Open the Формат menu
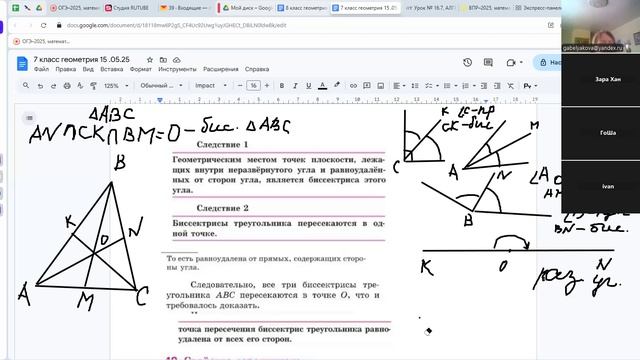Viewport: 640px width, 360px height. click(x=141, y=69)
